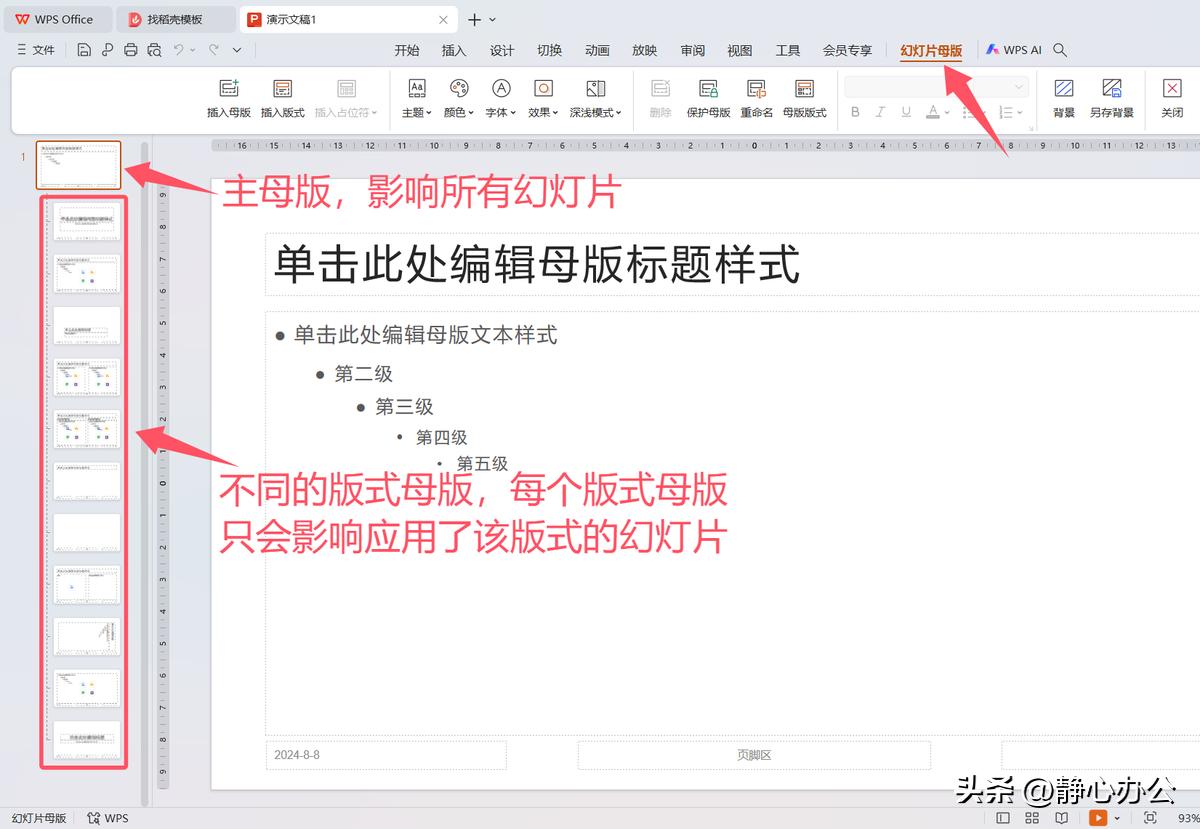Open the 放映 ribbon tab
Image resolution: width=1200 pixels, height=829 pixels.
coord(644,49)
